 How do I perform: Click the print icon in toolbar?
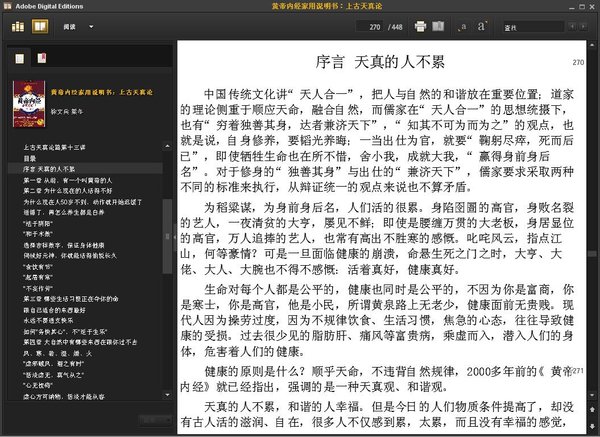tap(419, 25)
